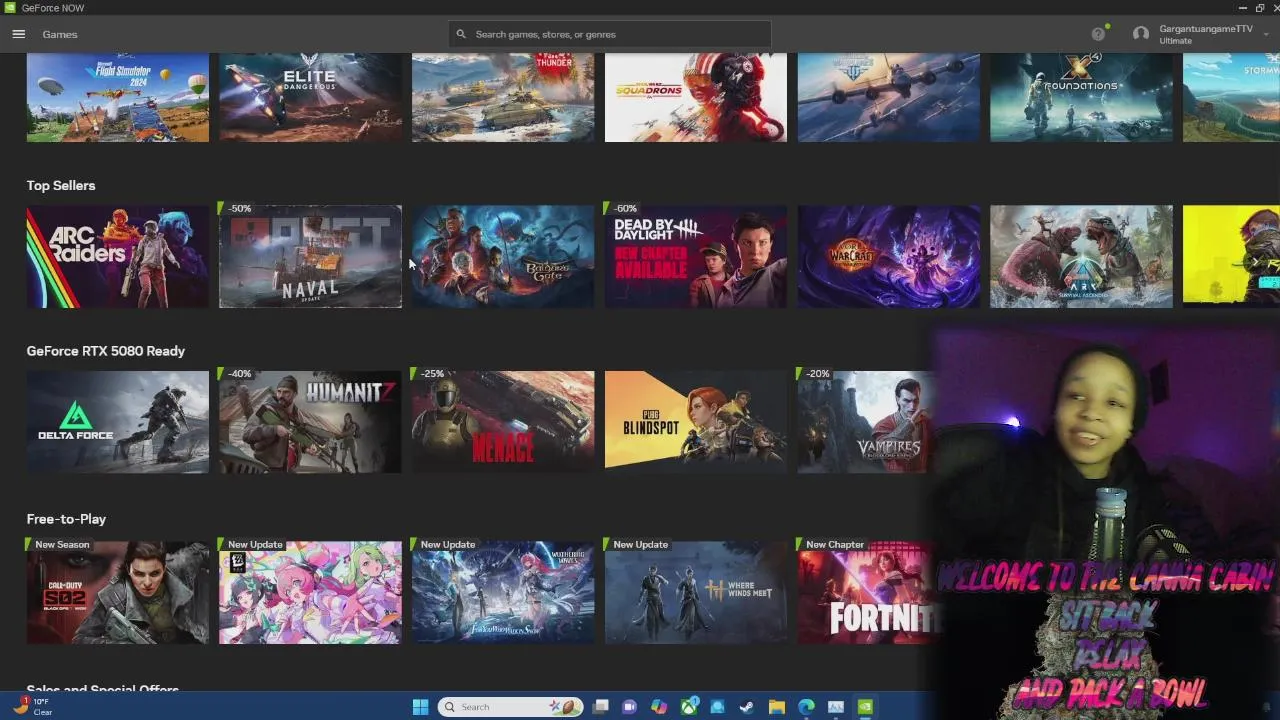This screenshot has height=720, width=1280.
Task: Open the Call of Duty New Season tile
Action: (118, 592)
